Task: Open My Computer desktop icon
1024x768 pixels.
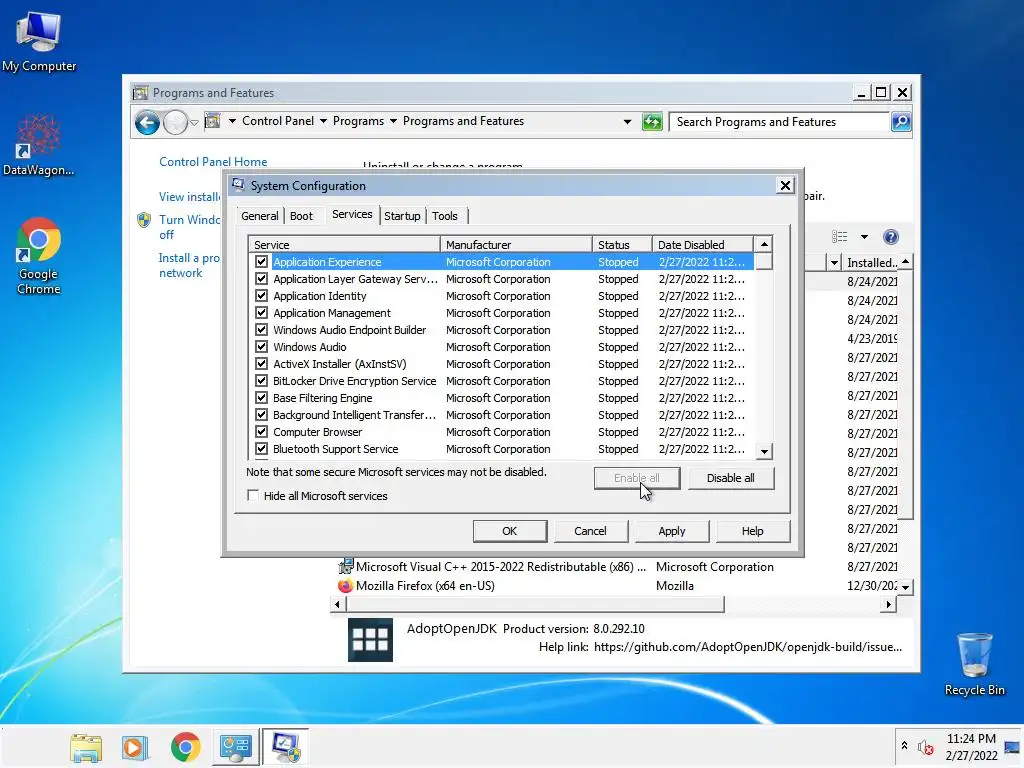Action: click(39, 42)
